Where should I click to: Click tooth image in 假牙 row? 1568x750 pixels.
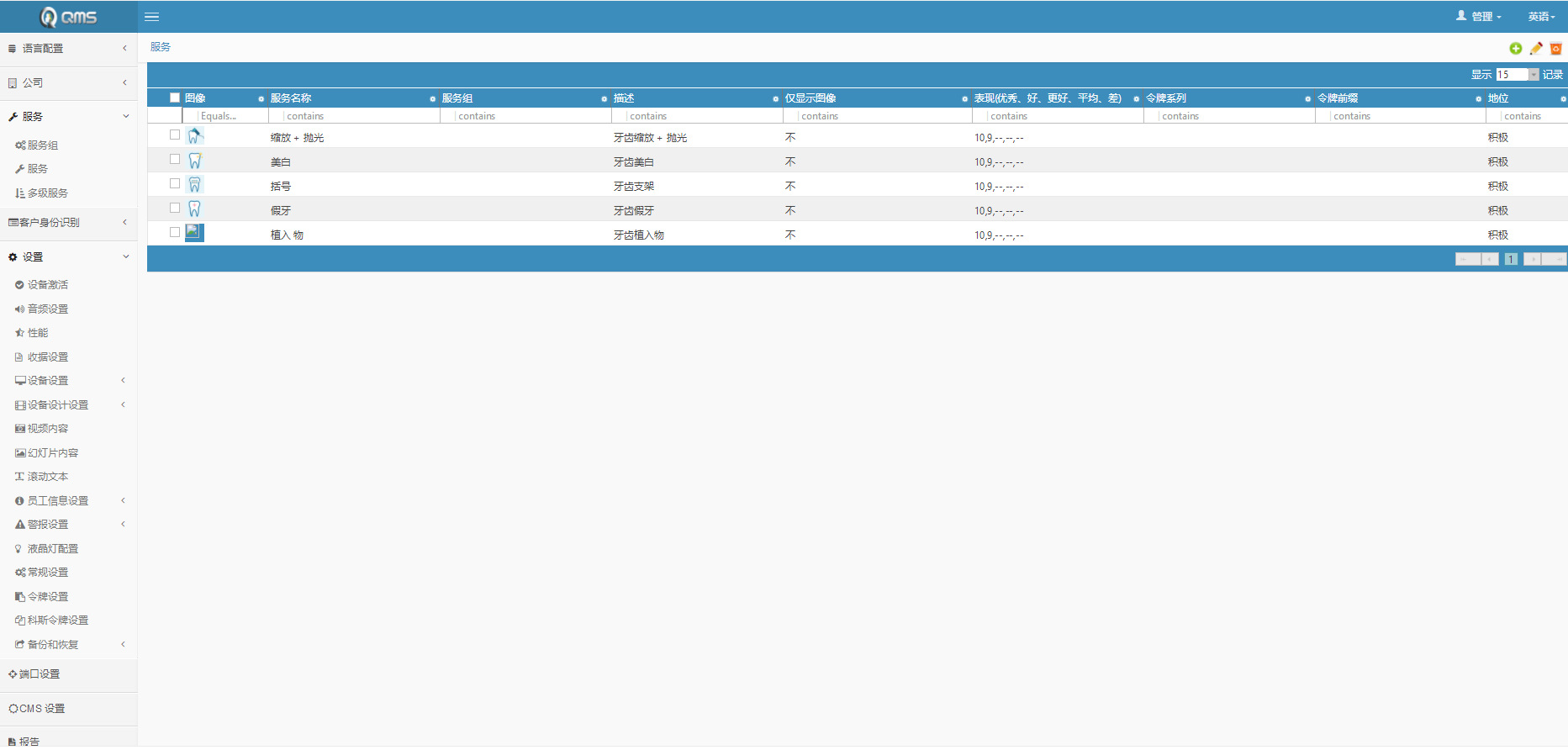[x=195, y=209]
